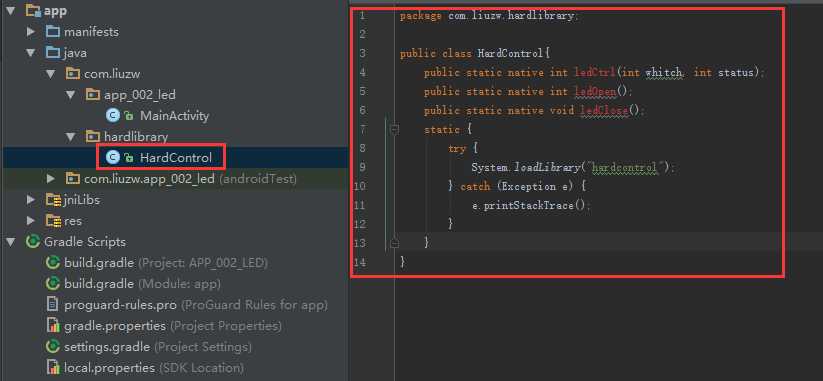Click the loadLibrary call in code
This screenshot has height=381, width=823.
coord(546,167)
